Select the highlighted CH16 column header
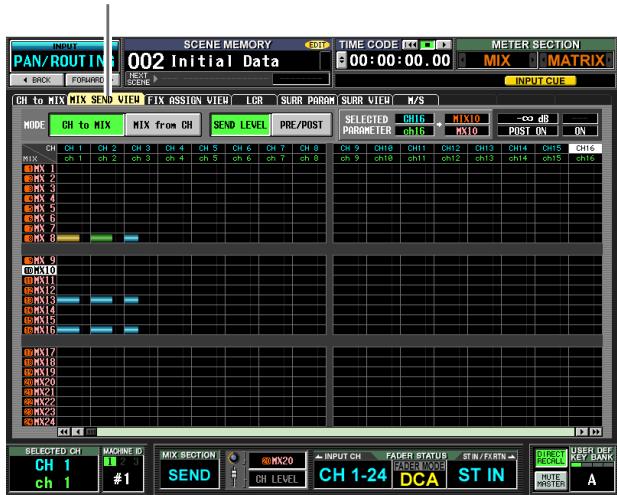Viewport: 617px width, 495px height. [585, 148]
